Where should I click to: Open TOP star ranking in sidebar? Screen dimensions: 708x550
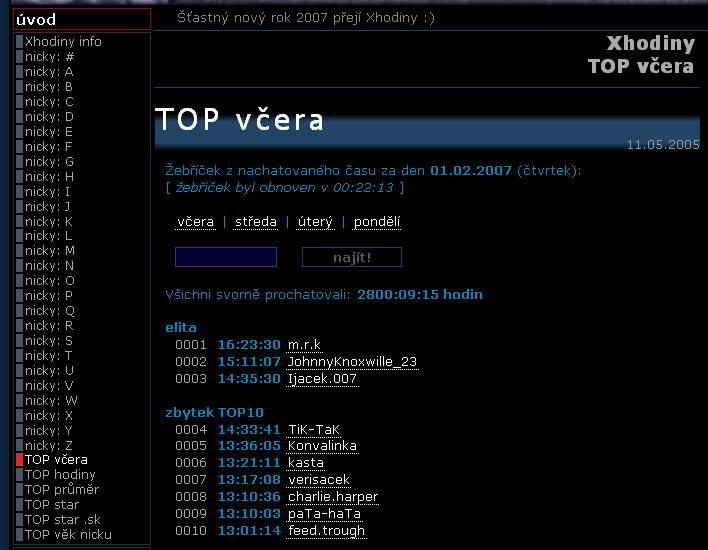pos(52,505)
